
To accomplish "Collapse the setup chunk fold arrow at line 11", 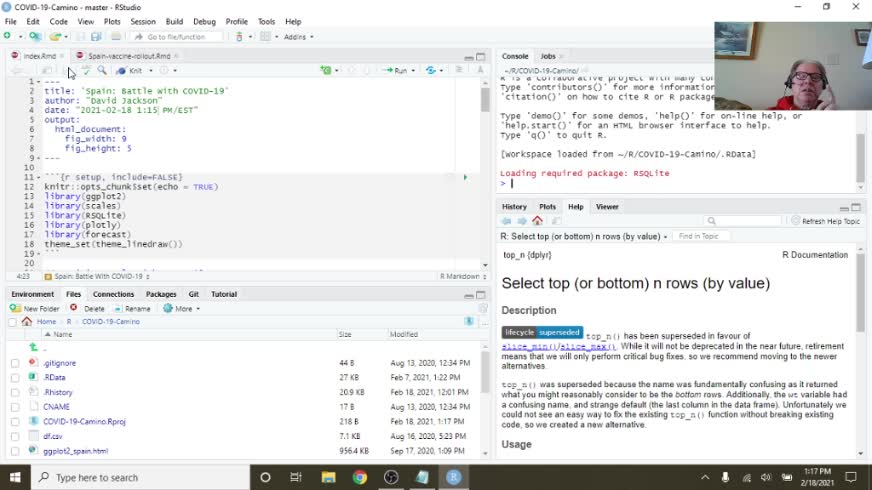I will pos(38,177).
